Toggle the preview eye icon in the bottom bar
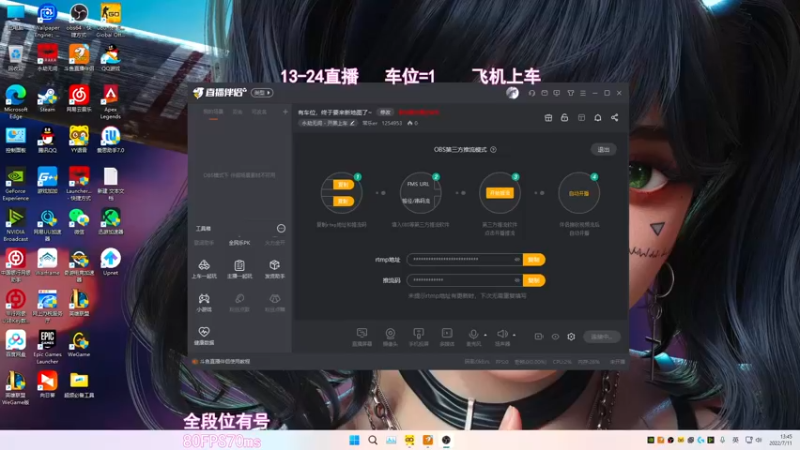The image size is (800, 450). point(555,337)
